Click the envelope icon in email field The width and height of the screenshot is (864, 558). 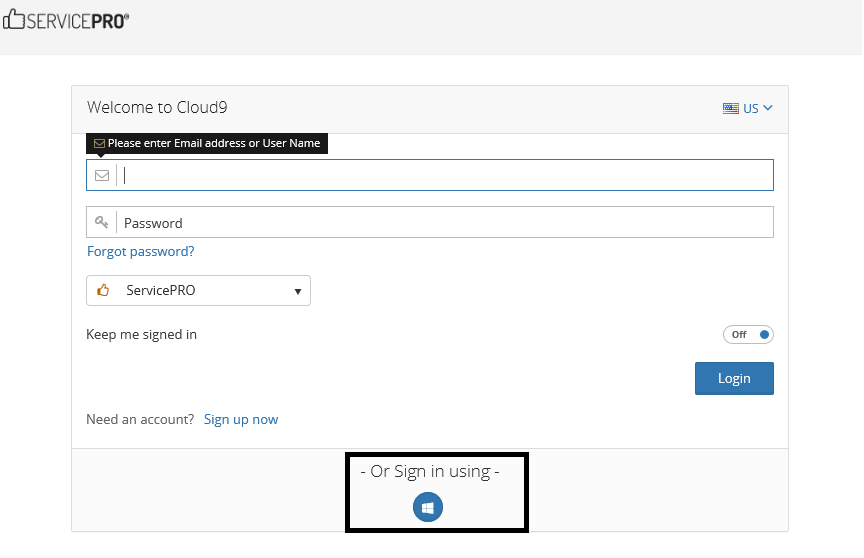click(102, 175)
